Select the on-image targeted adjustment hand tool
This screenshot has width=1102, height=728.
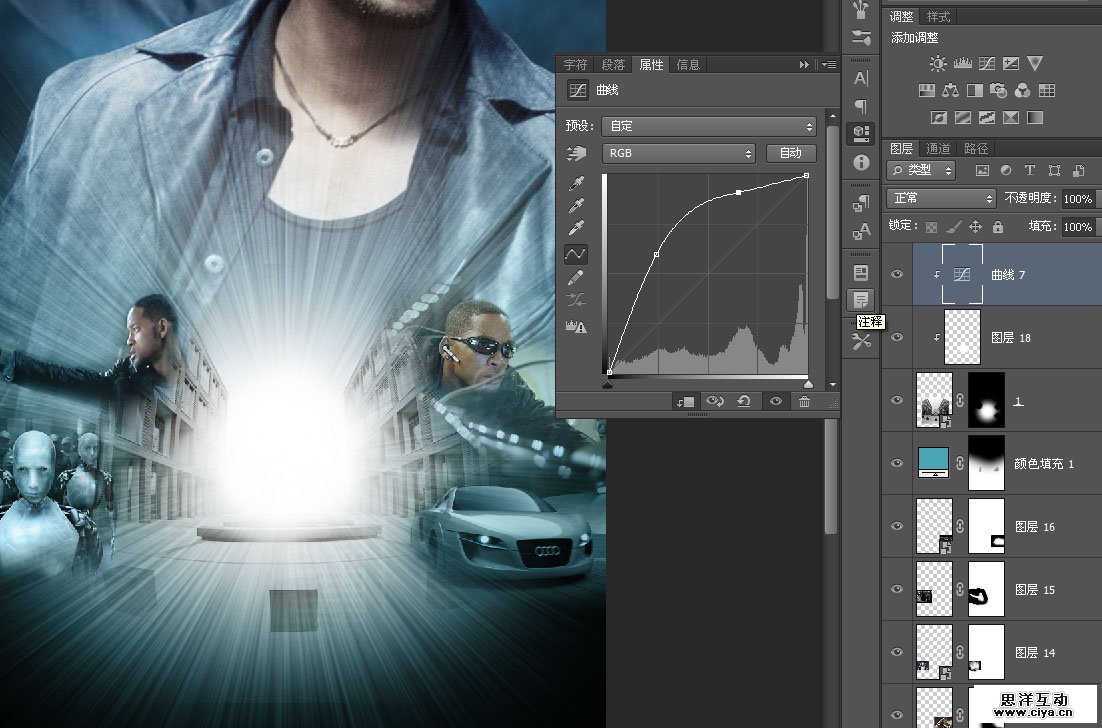(576, 153)
